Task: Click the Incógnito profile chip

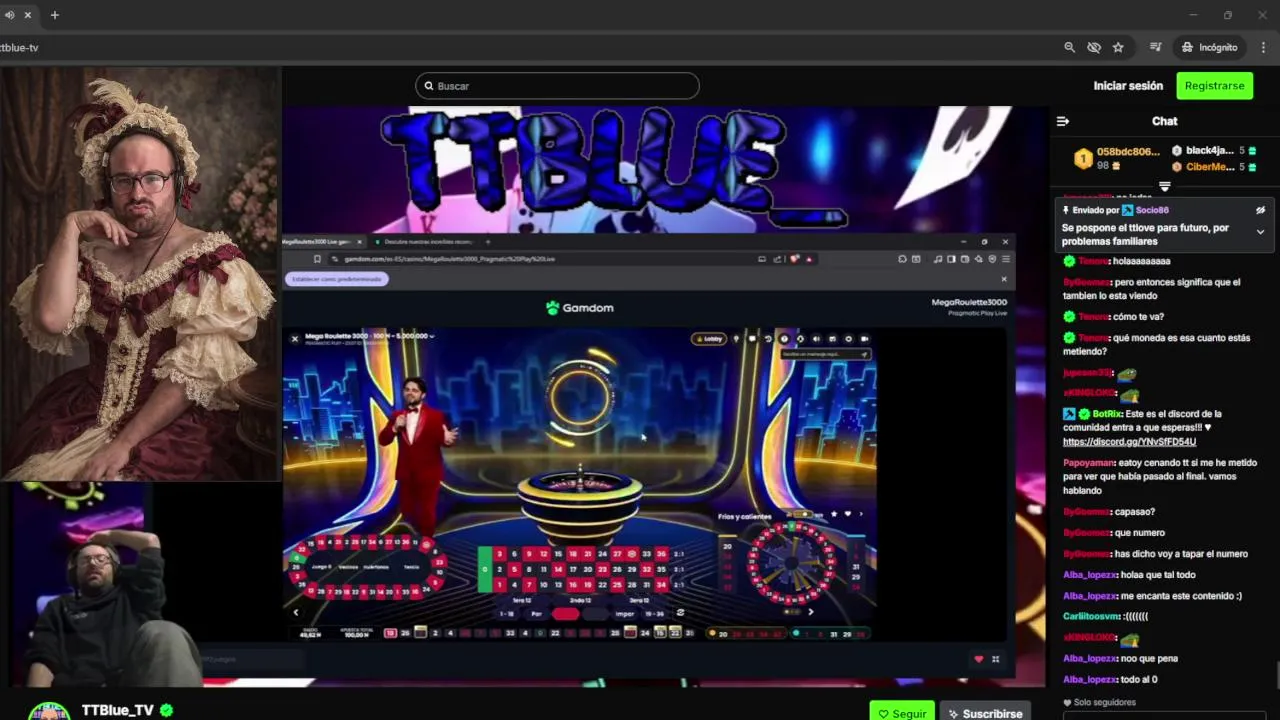Action: (1209, 47)
